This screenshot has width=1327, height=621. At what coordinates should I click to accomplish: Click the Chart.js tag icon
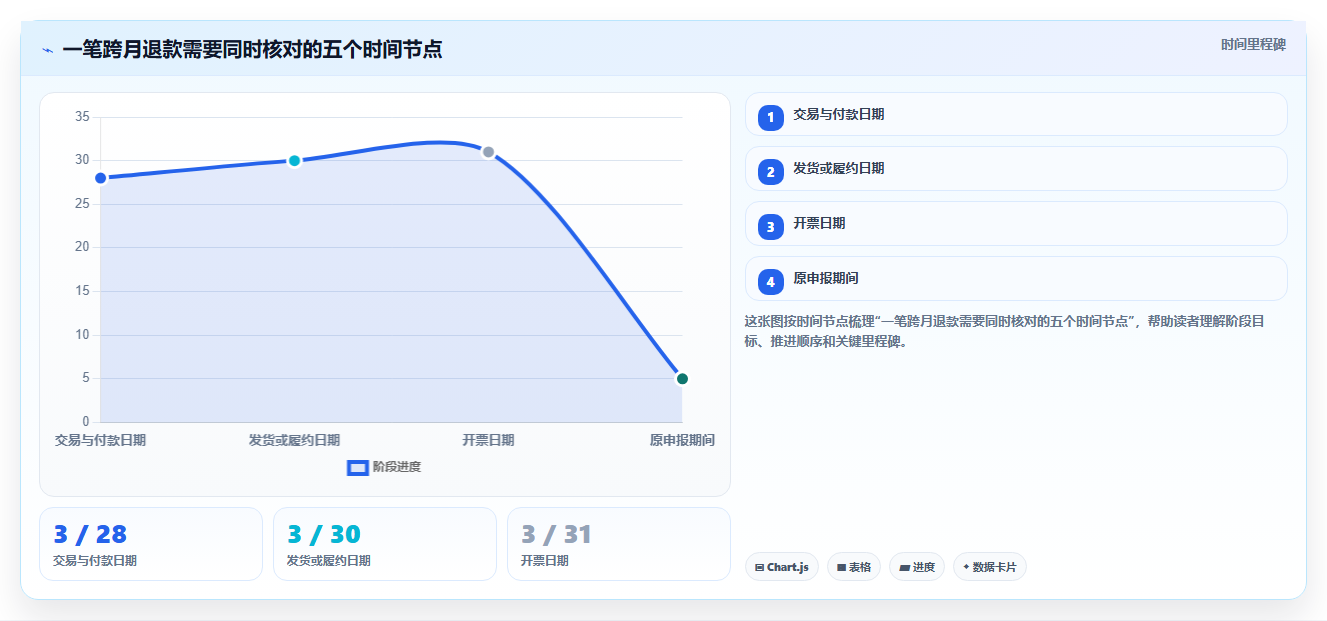pyautogui.click(x=760, y=568)
